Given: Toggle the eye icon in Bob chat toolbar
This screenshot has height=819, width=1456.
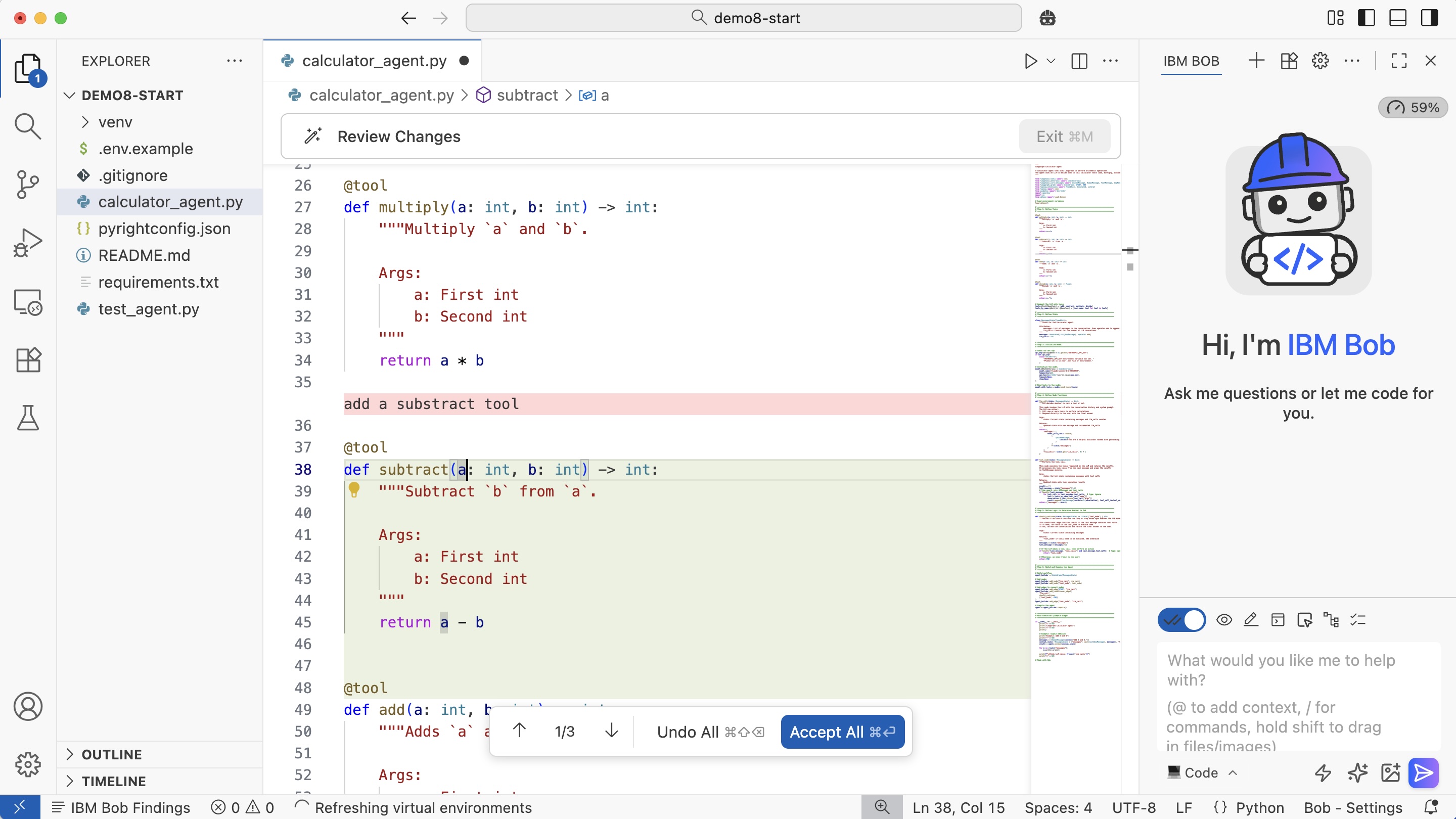Looking at the screenshot, I should [x=1223, y=620].
